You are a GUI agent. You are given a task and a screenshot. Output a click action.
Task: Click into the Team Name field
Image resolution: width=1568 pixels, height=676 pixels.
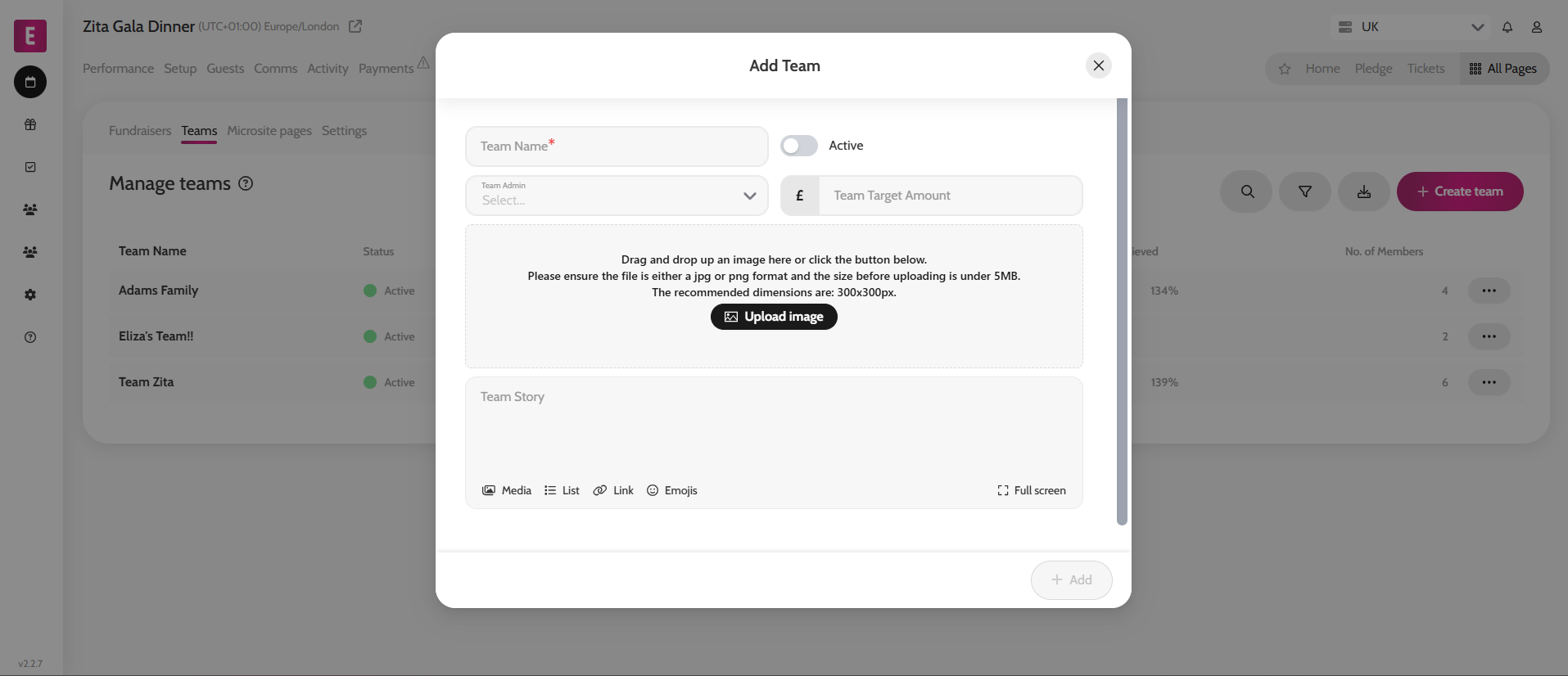pos(617,146)
